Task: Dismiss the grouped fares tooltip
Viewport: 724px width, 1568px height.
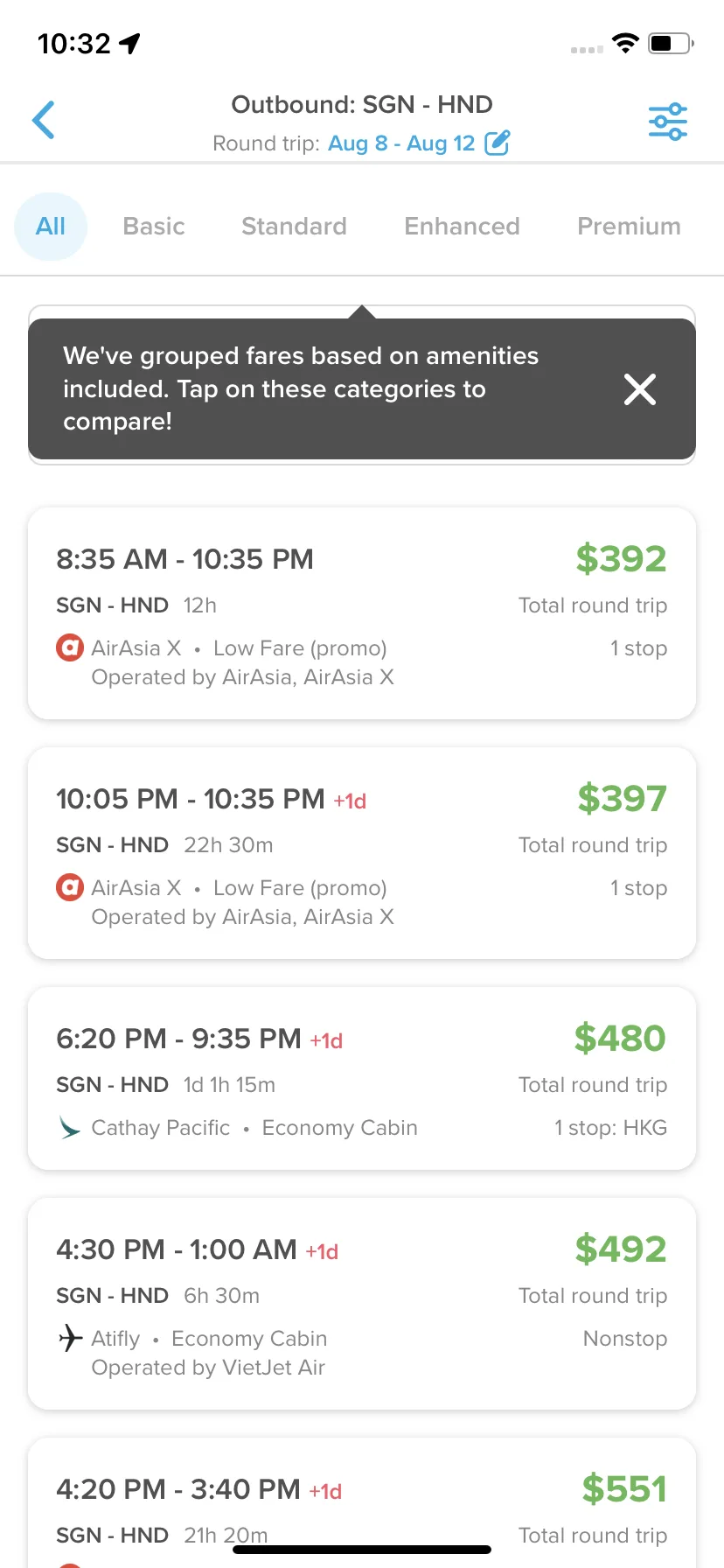Action: tap(640, 389)
